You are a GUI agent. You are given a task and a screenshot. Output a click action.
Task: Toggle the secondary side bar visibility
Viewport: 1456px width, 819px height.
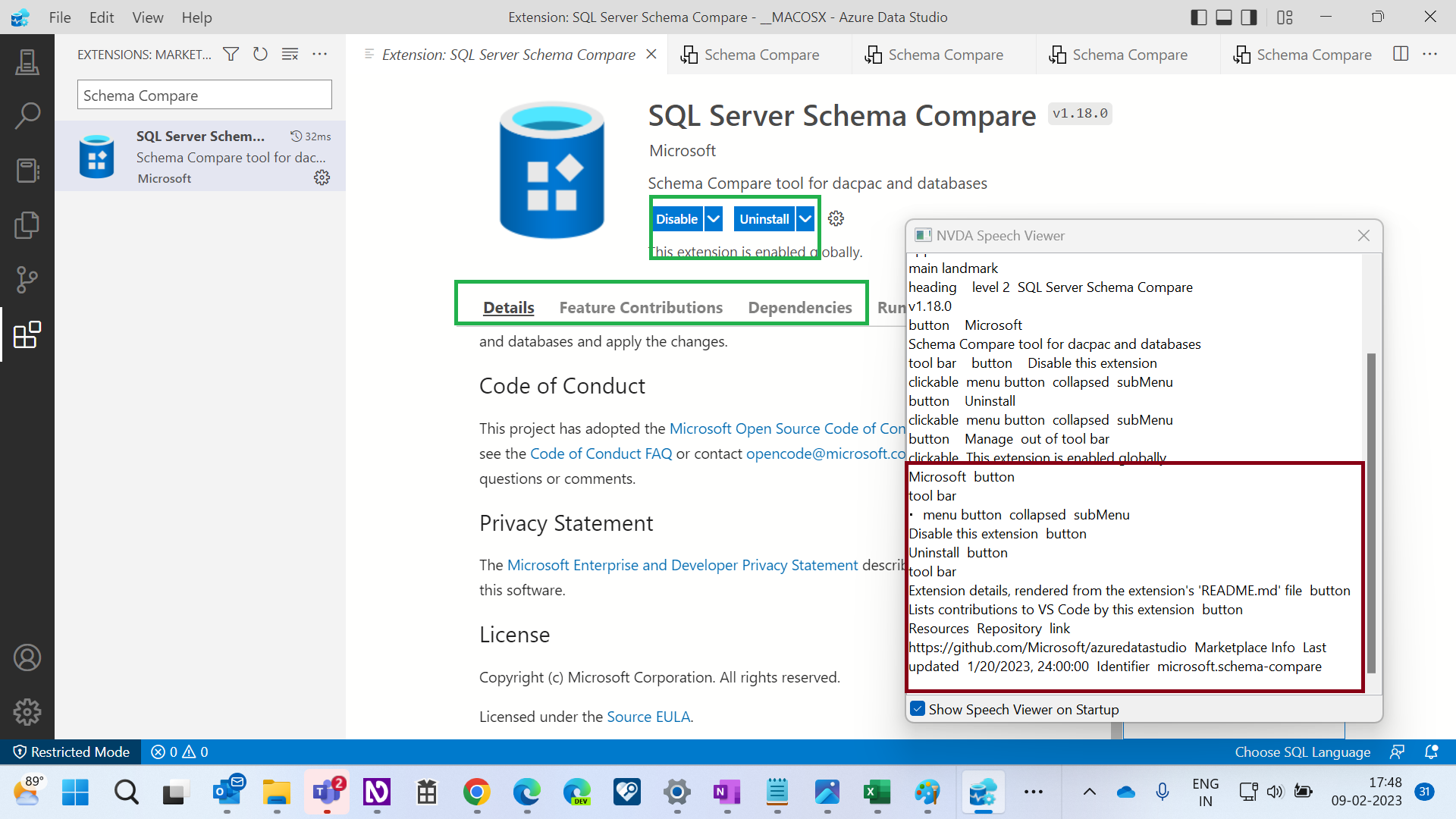pos(1248,17)
